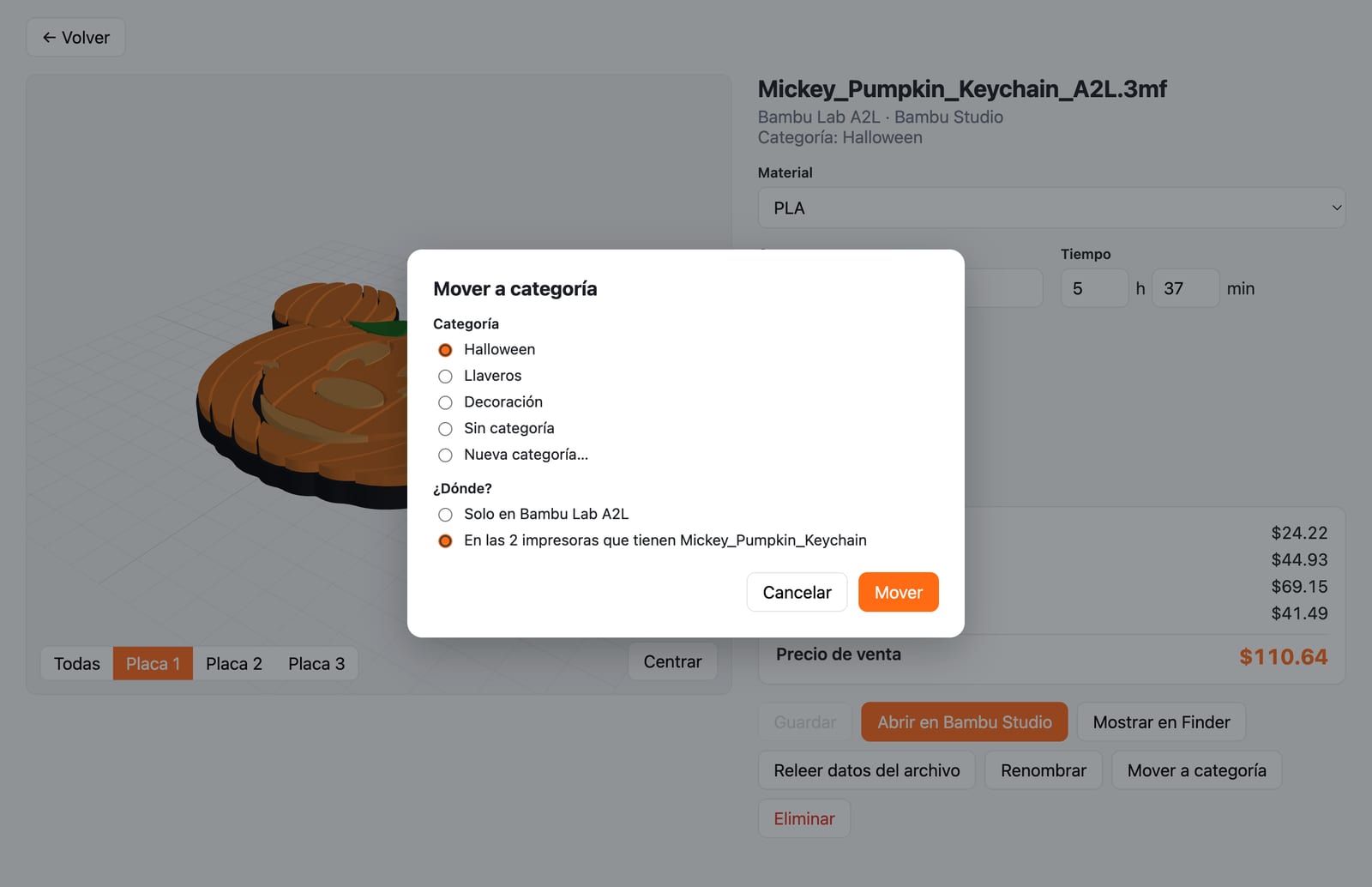This screenshot has width=1372, height=887.
Task: Select the Llaveros category option
Action: click(445, 377)
